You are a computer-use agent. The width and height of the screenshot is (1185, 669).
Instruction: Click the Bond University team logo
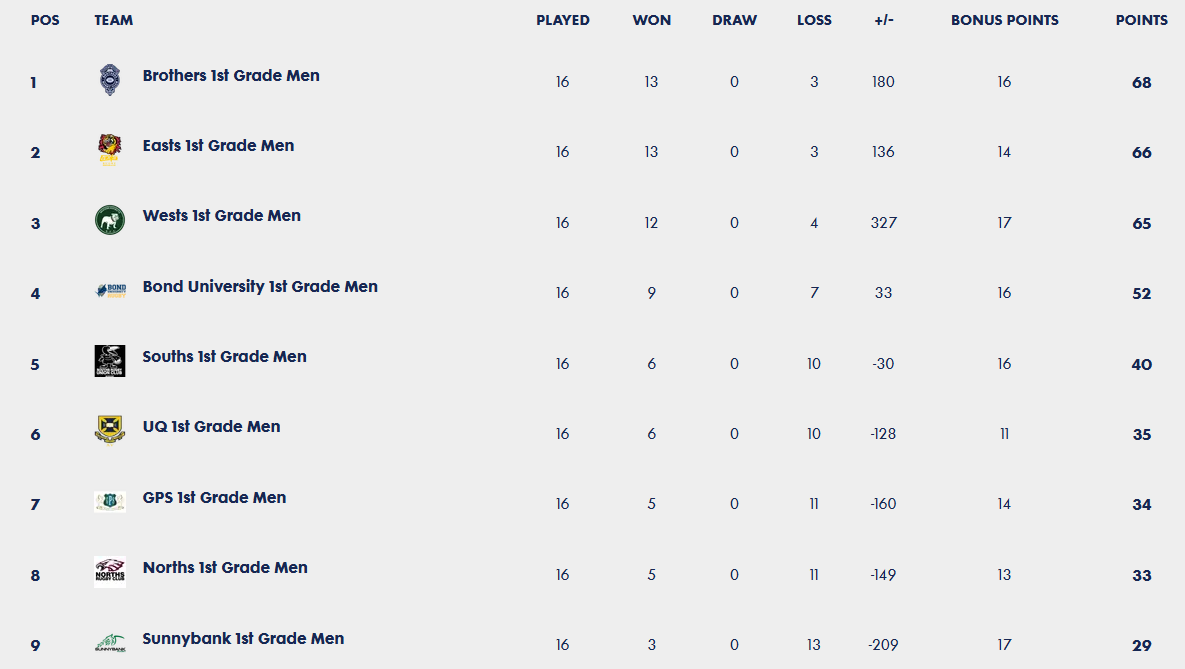click(x=110, y=291)
